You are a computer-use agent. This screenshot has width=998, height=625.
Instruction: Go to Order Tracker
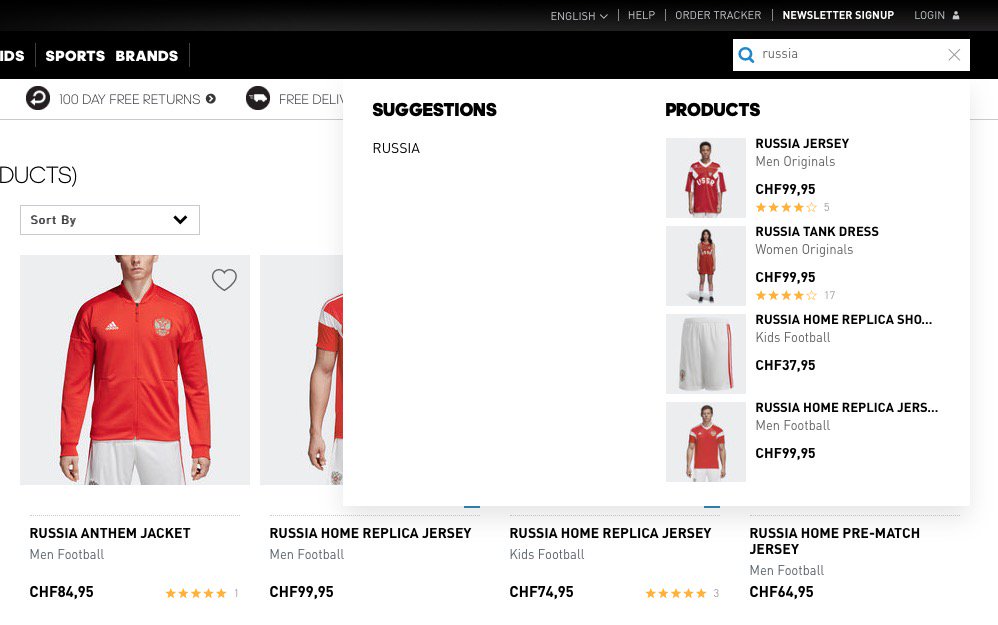click(718, 15)
